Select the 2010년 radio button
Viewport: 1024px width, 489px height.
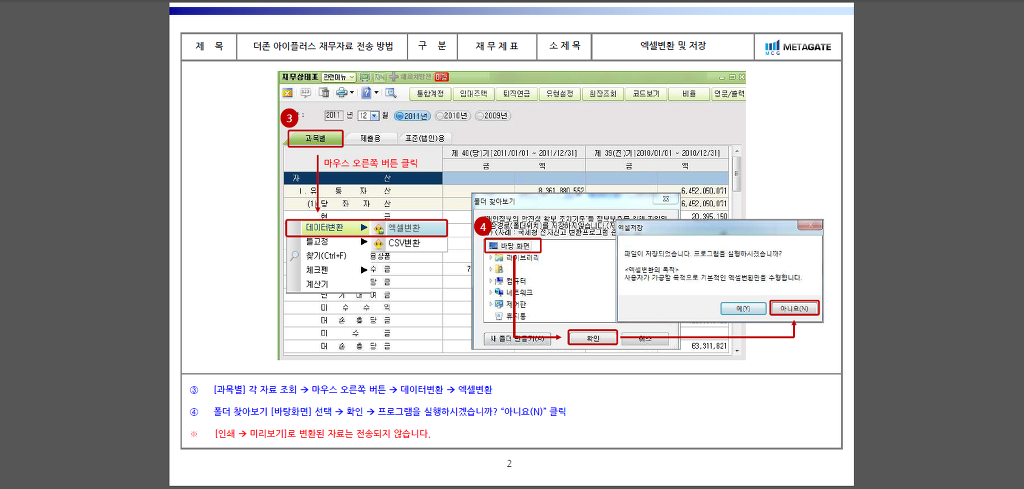click(453, 116)
